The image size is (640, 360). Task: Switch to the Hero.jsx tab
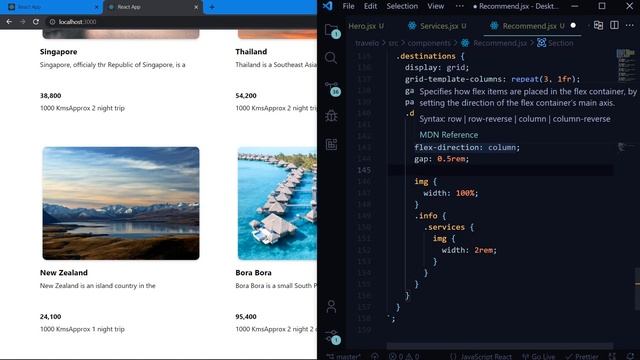(366, 26)
